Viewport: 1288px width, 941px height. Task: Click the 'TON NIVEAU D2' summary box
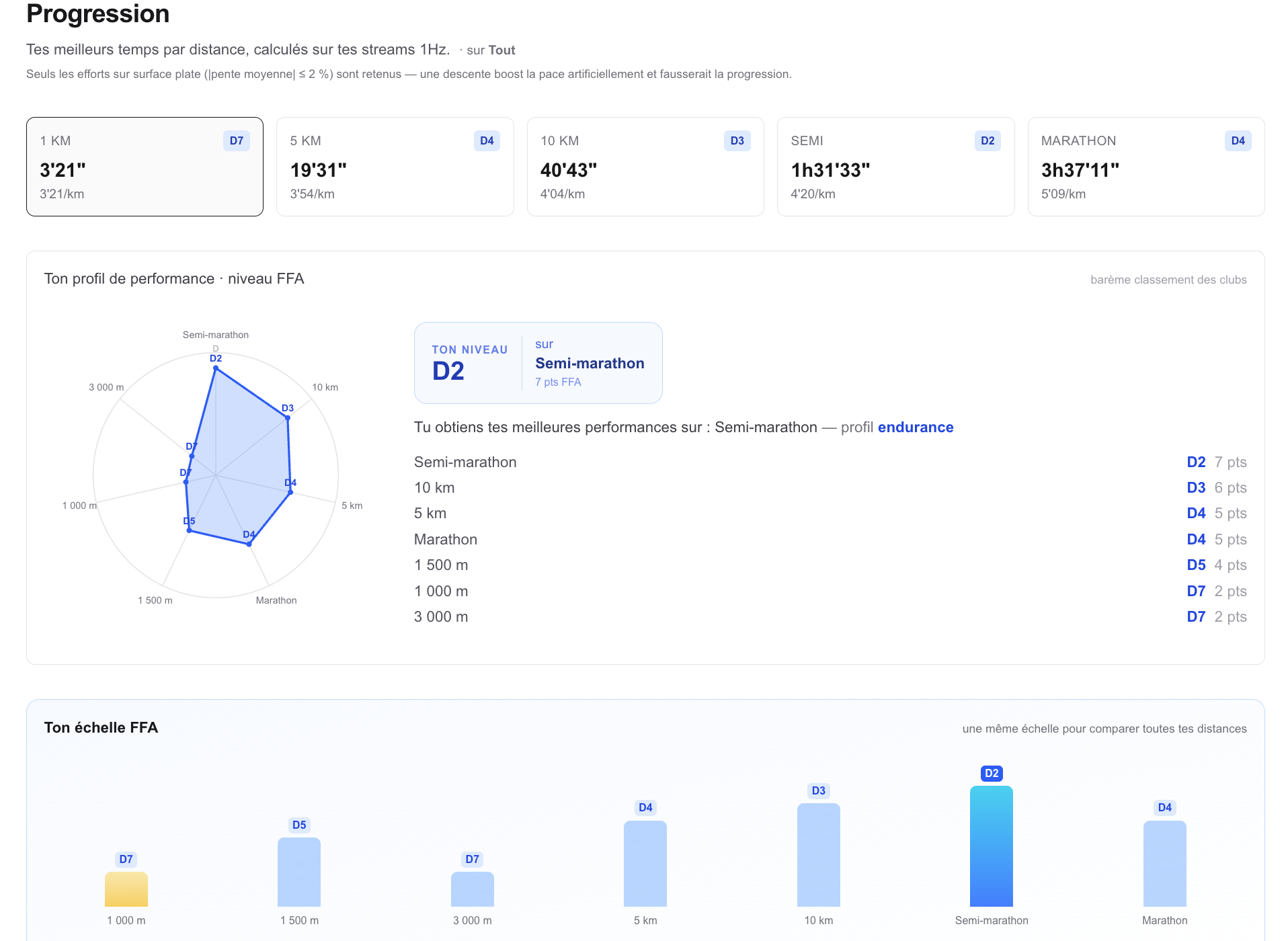pyautogui.click(x=538, y=363)
